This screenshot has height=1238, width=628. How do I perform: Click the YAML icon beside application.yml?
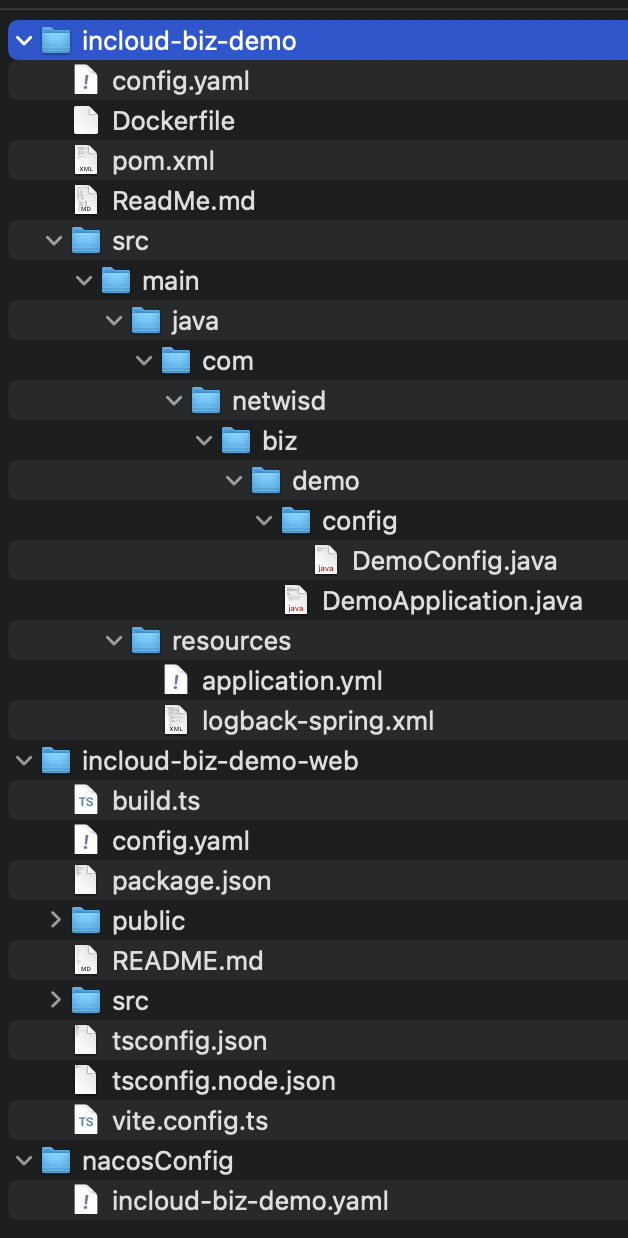tap(176, 681)
